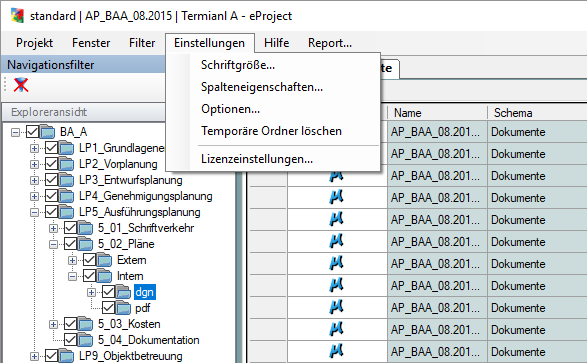Toggle the LP4_Genehmigungsplanung checkbox
The height and width of the screenshot is (363, 587).
pos(51,196)
